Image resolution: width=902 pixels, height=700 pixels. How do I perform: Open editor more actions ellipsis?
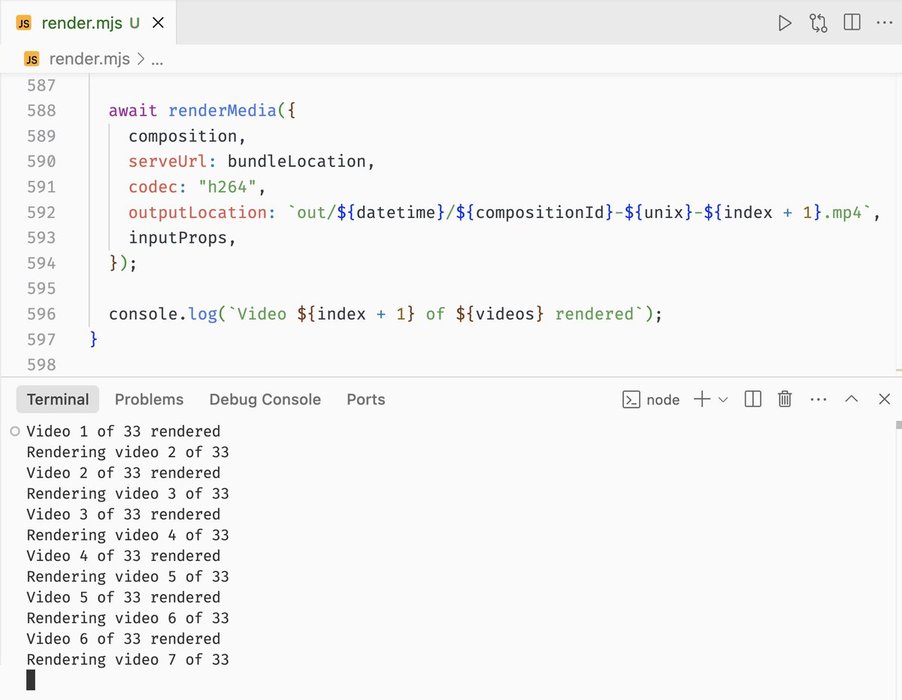tap(883, 23)
